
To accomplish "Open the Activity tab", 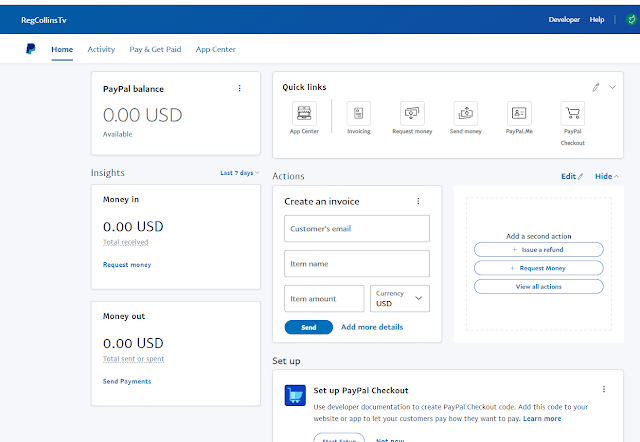I will [x=101, y=49].
